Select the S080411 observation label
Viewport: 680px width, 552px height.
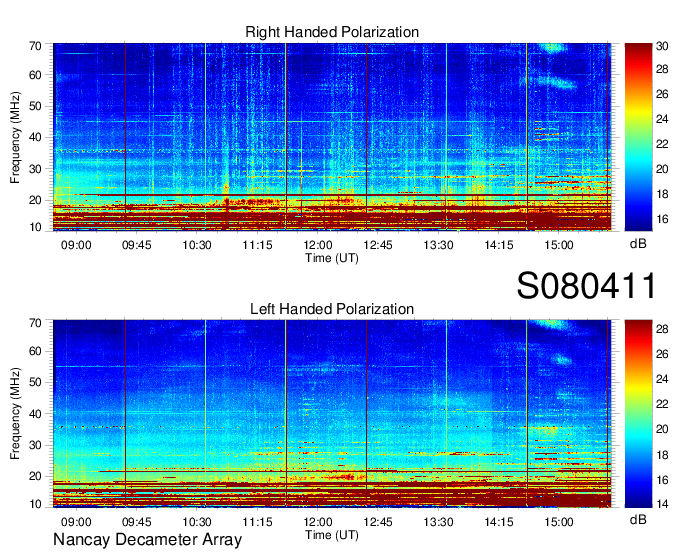click(x=586, y=285)
